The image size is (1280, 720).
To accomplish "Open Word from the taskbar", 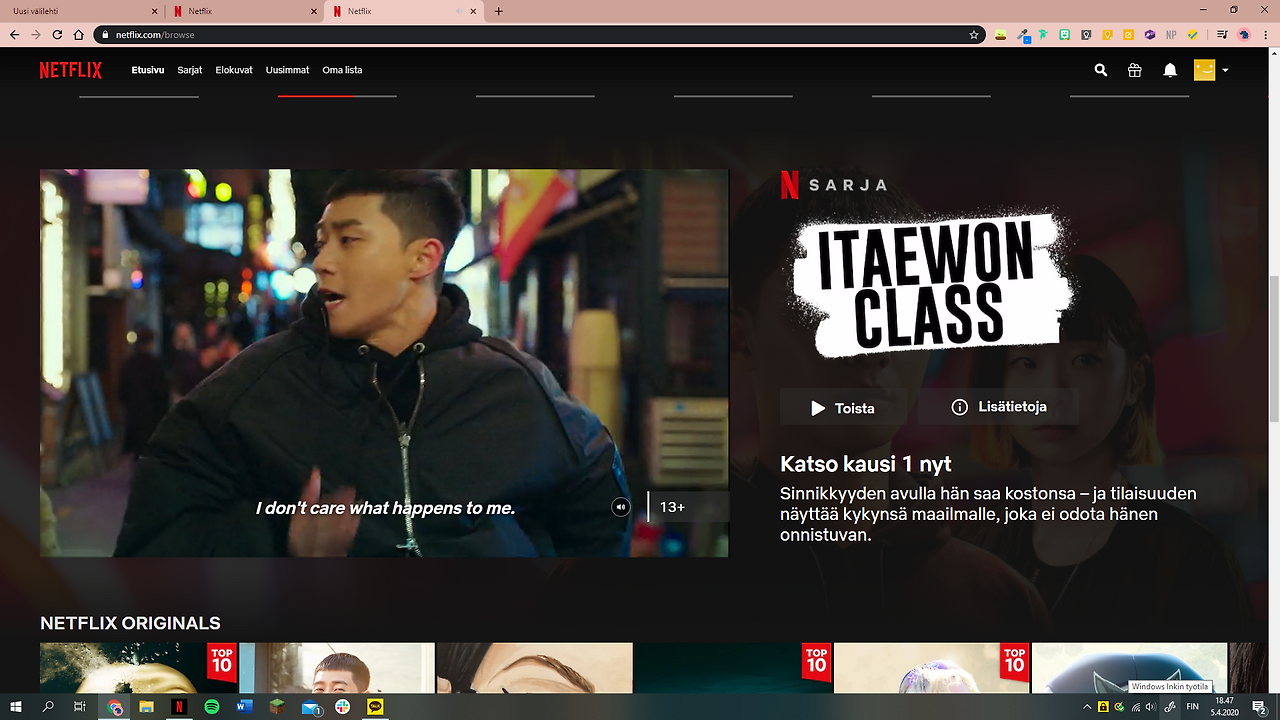I will pos(245,707).
